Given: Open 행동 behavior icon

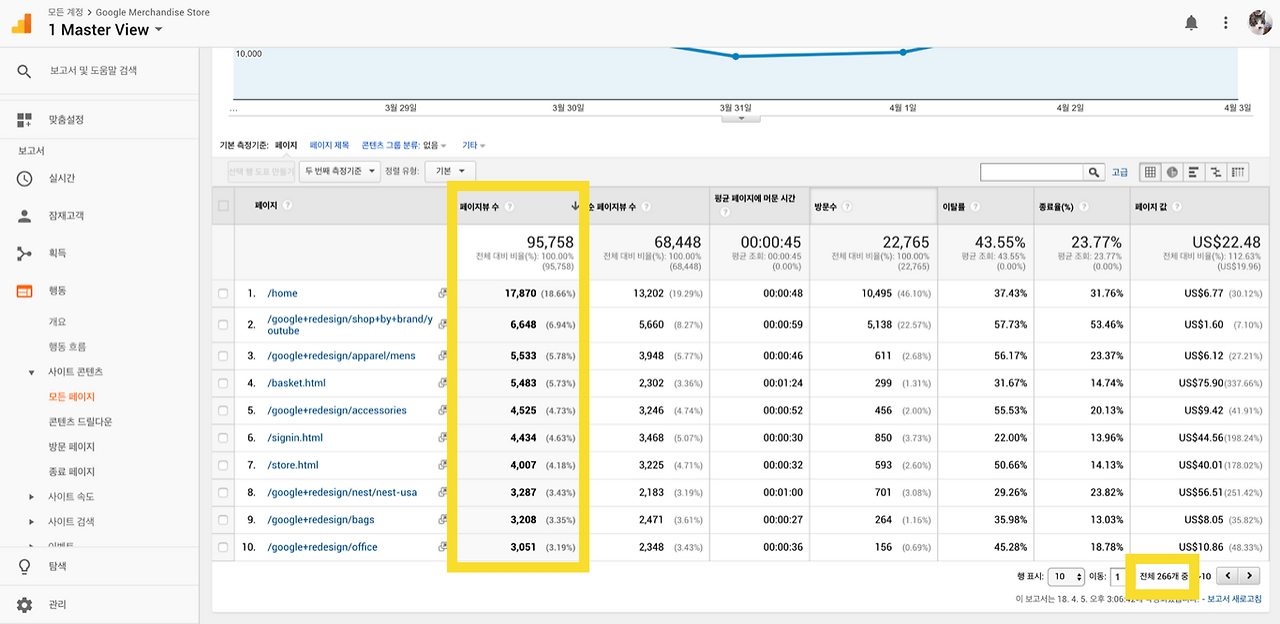Looking at the screenshot, I should point(24,291).
